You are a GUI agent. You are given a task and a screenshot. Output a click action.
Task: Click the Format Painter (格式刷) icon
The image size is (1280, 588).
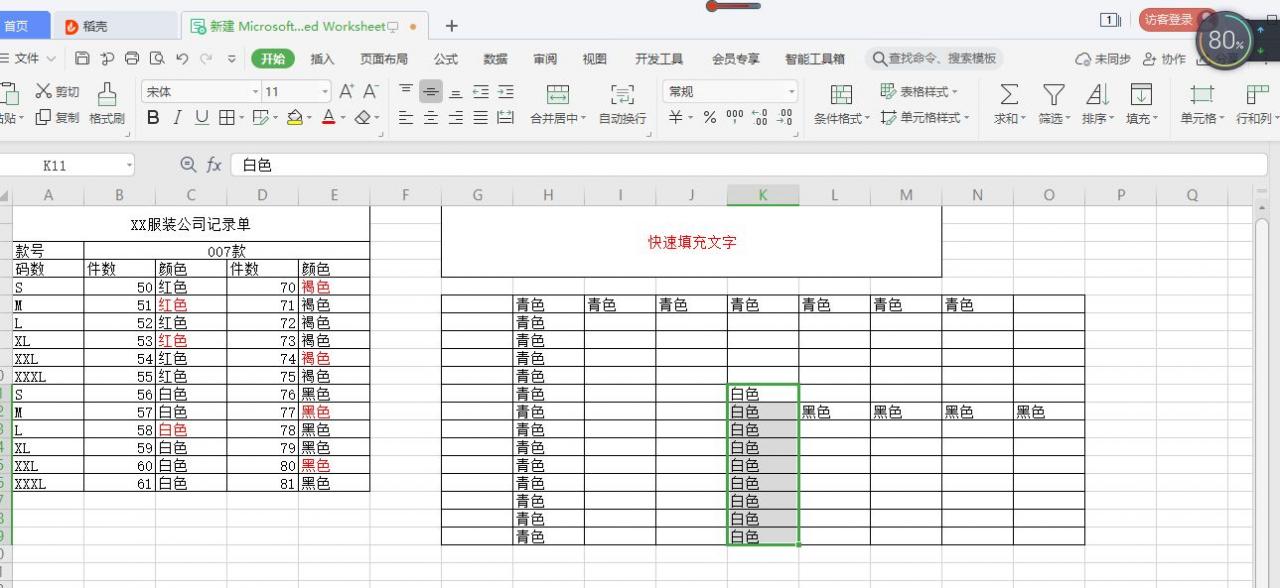tap(106, 94)
